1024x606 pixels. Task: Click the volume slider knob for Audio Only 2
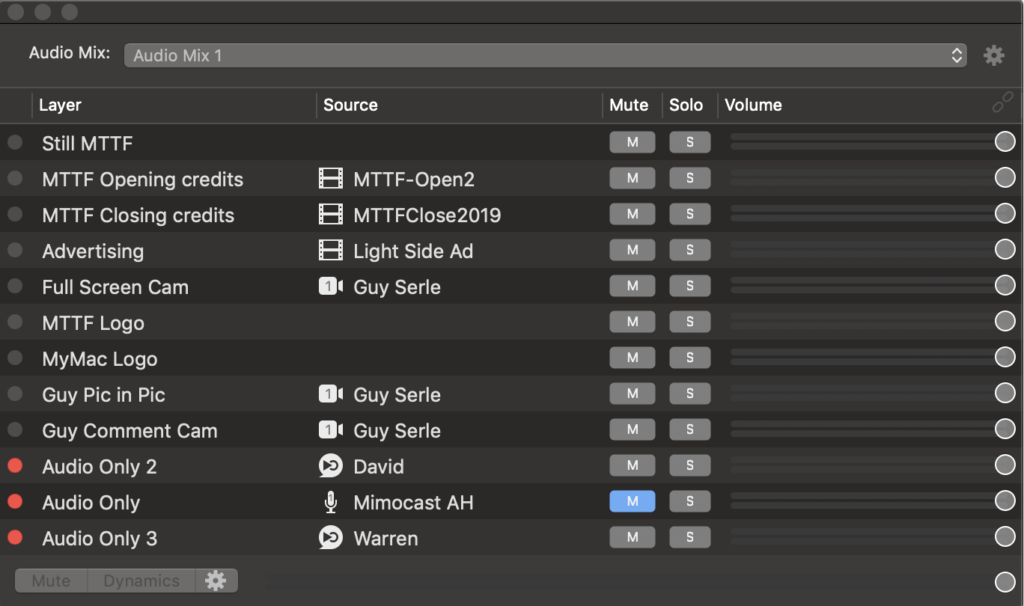pyautogui.click(x=1004, y=465)
